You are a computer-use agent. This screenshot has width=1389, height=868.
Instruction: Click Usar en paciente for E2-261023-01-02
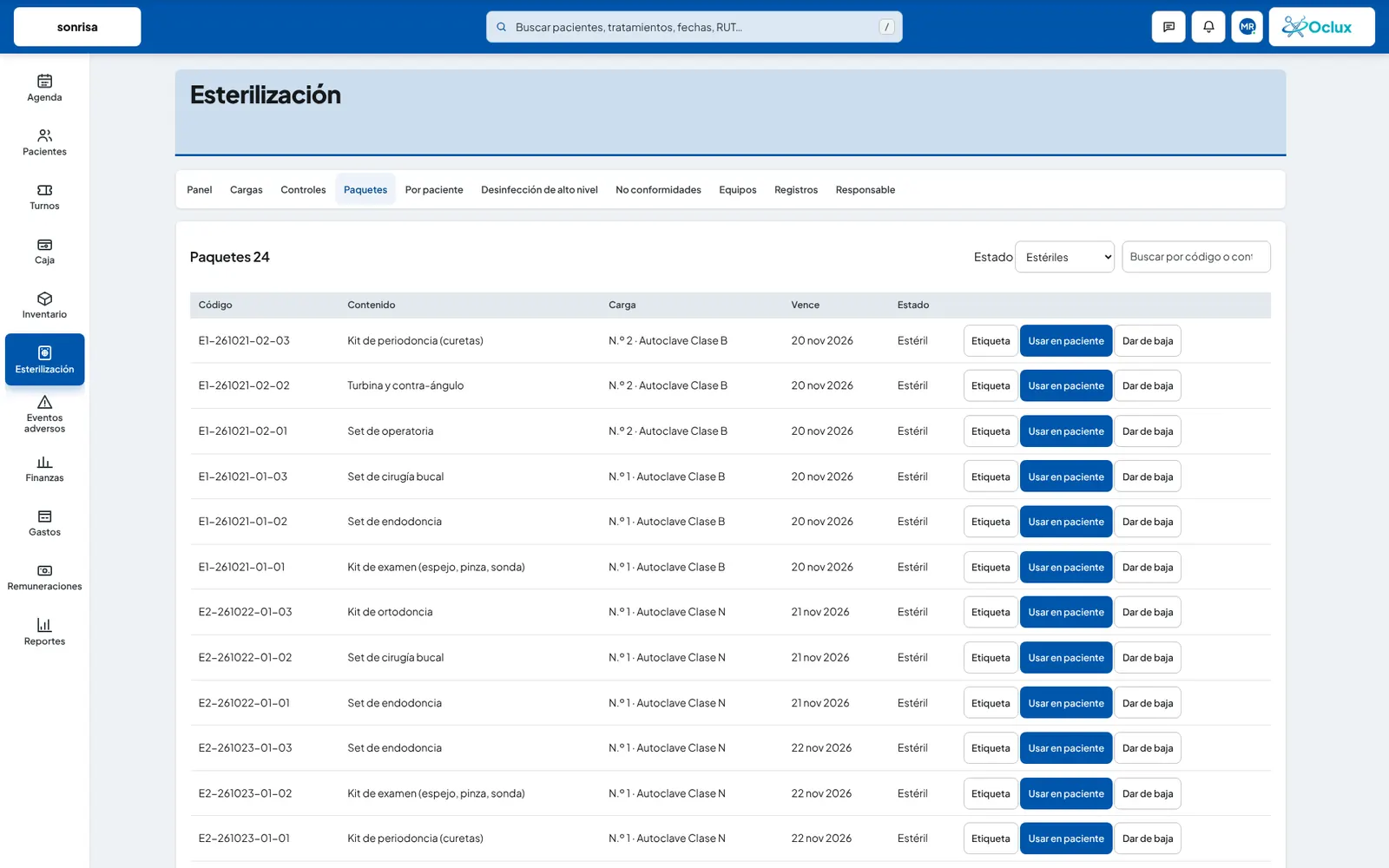(1066, 793)
